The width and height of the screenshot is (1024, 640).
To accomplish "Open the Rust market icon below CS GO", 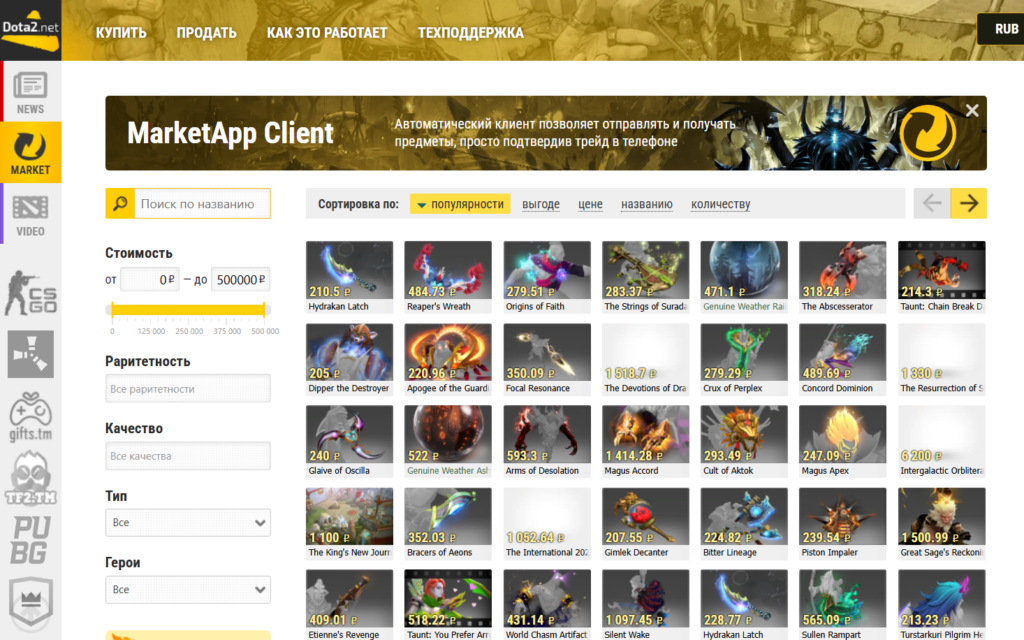I will tap(31, 354).
